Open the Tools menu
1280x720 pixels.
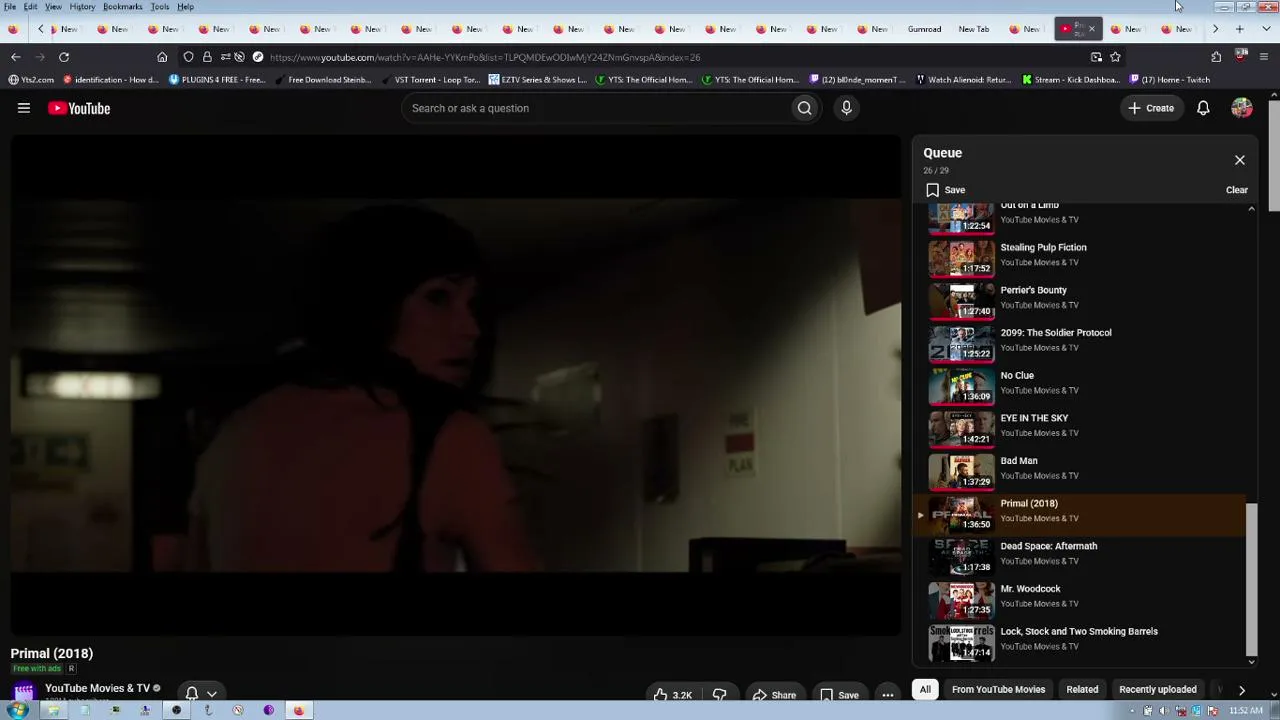pos(160,7)
